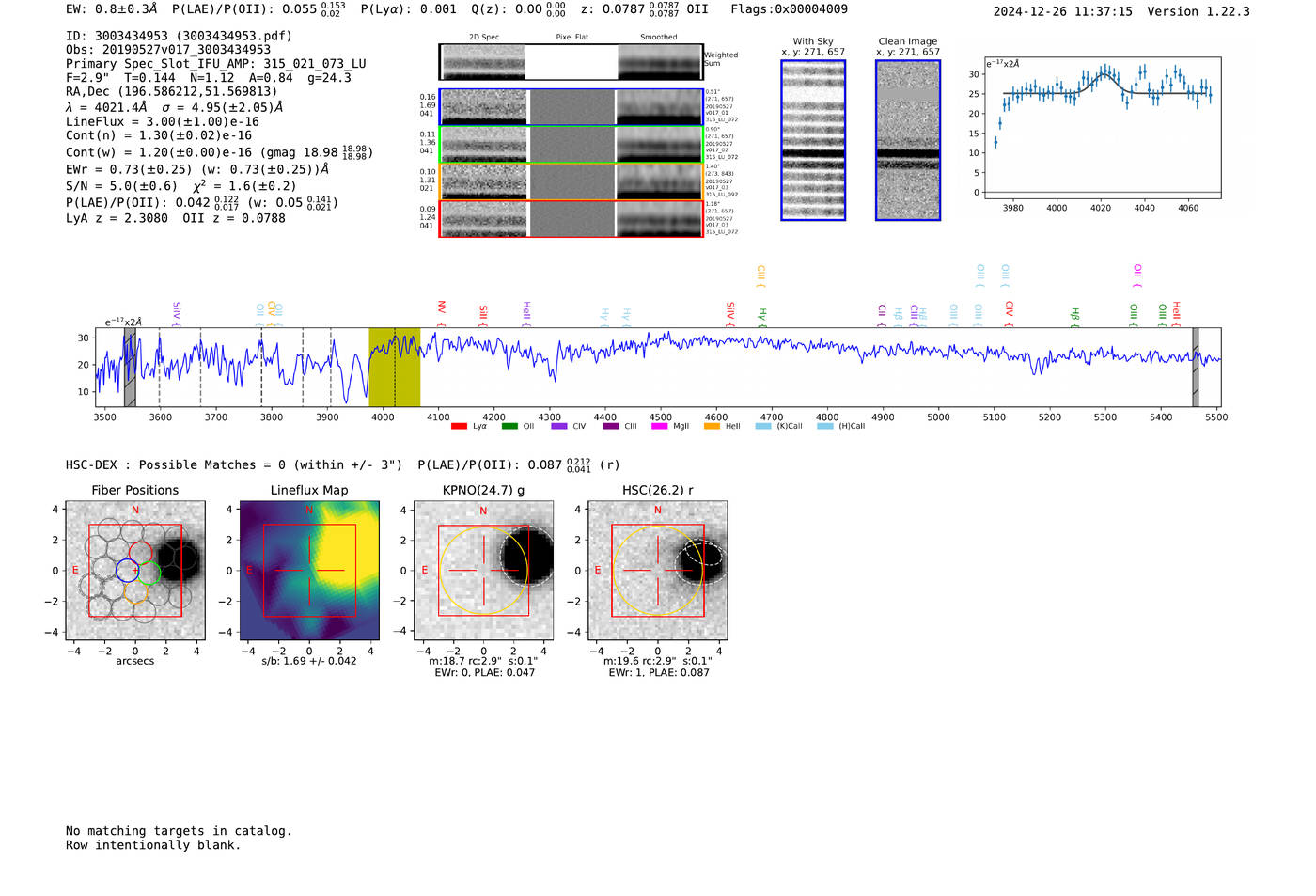Click the (H)CaII legend swatch

pos(825,426)
